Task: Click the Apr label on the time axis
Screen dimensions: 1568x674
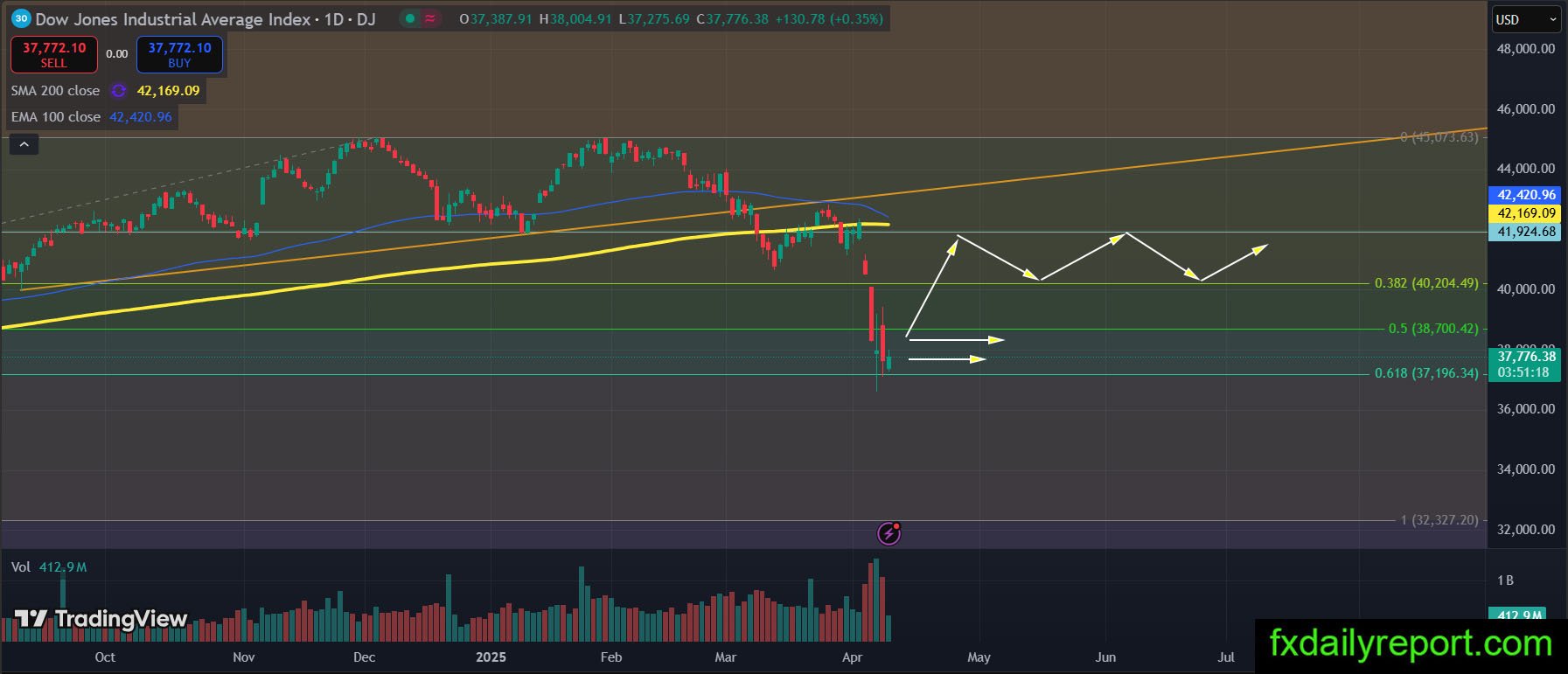Action: (x=852, y=657)
